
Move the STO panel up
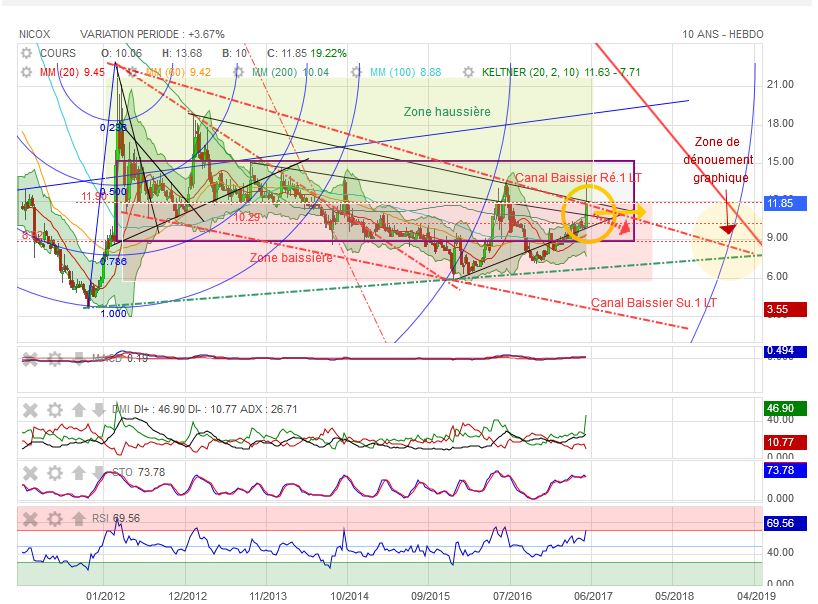pos(79,473)
